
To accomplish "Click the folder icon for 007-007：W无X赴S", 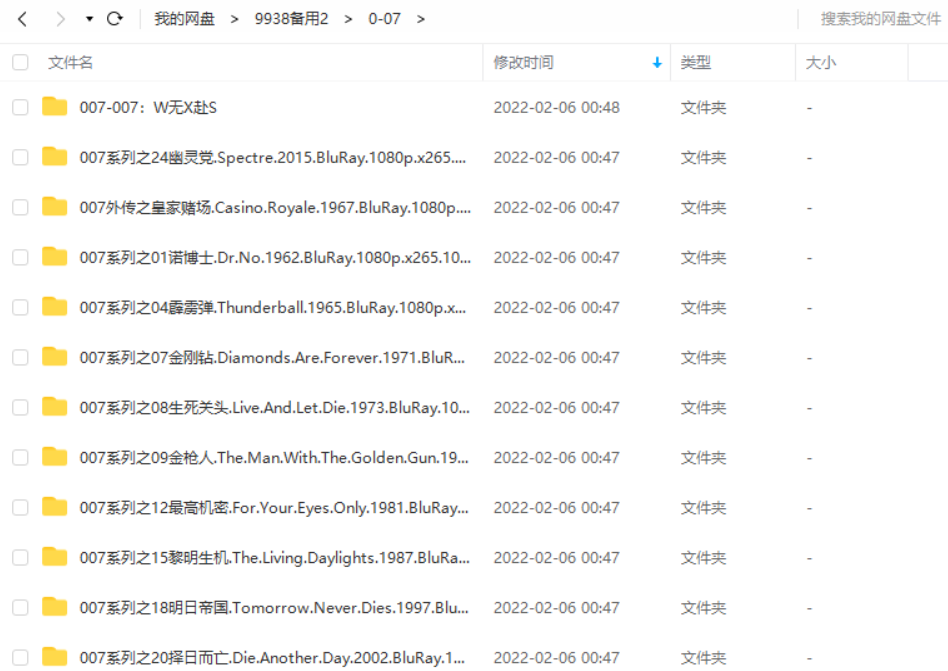I will click(x=54, y=107).
